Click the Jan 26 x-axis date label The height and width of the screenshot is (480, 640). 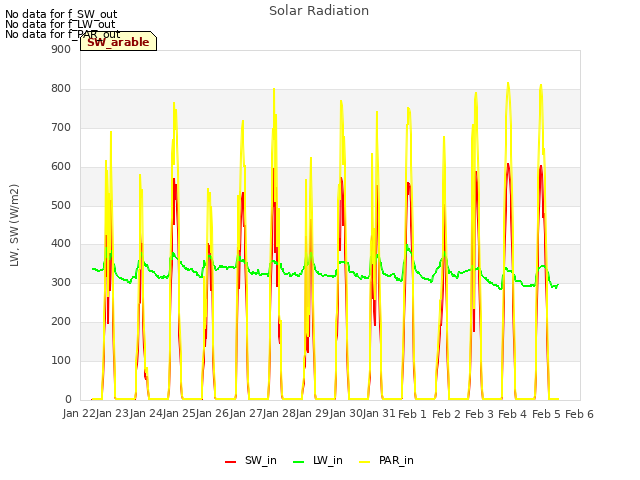212,413
